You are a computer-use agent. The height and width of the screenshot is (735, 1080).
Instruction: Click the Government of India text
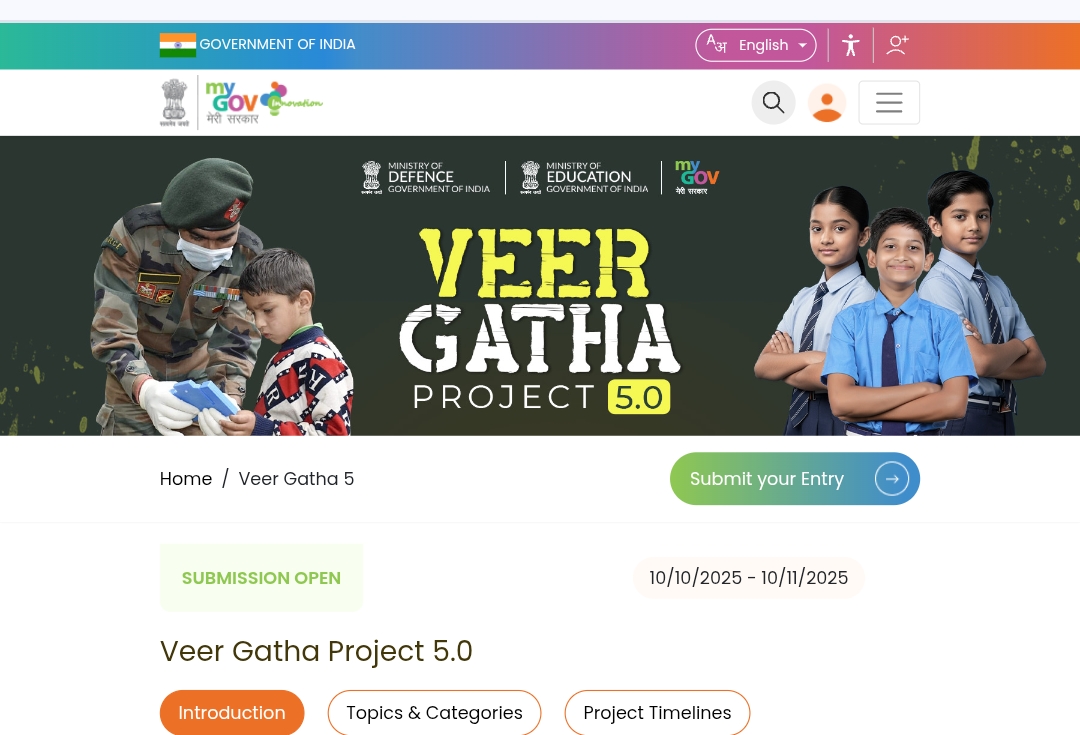278,45
